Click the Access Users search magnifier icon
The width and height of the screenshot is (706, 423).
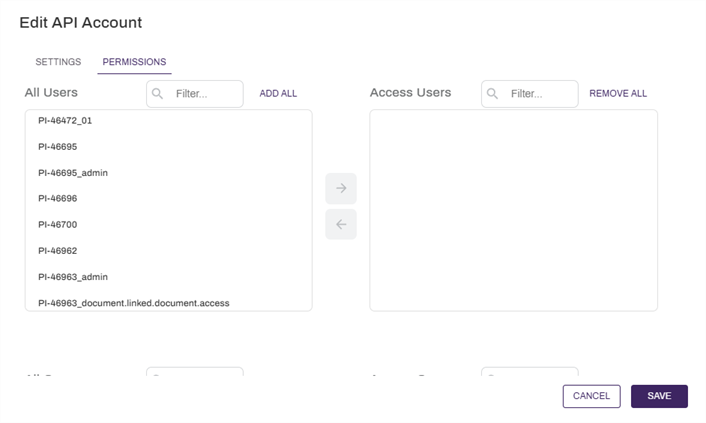click(492, 94)
